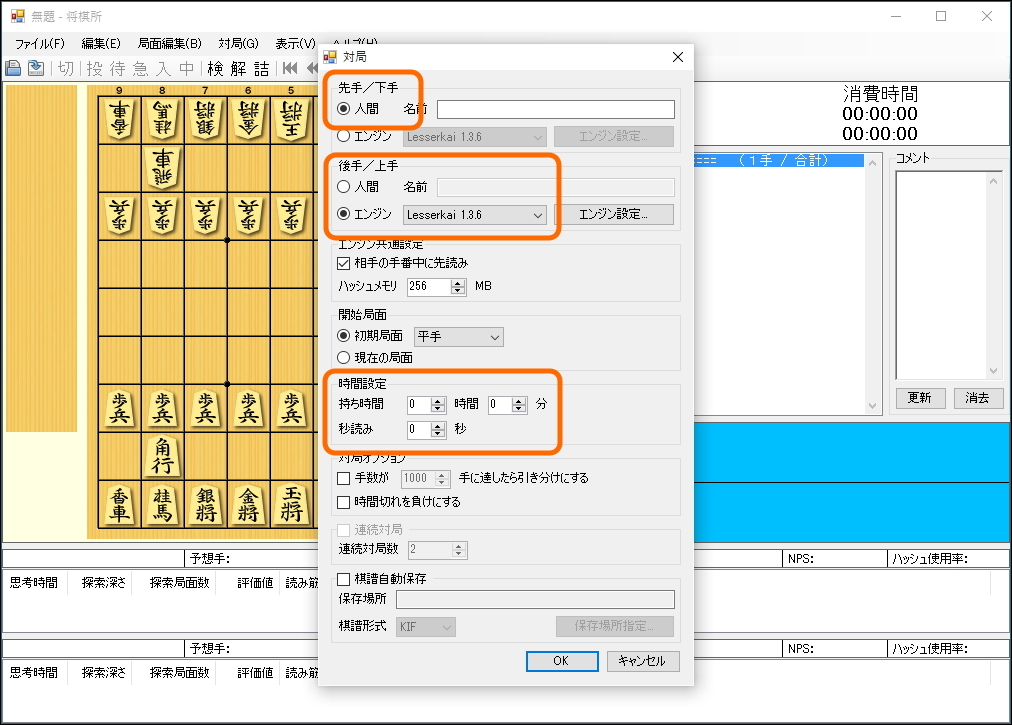
Task: Open the 局面編集 menu
Action: pyautogui.click(x=169, y=43)
